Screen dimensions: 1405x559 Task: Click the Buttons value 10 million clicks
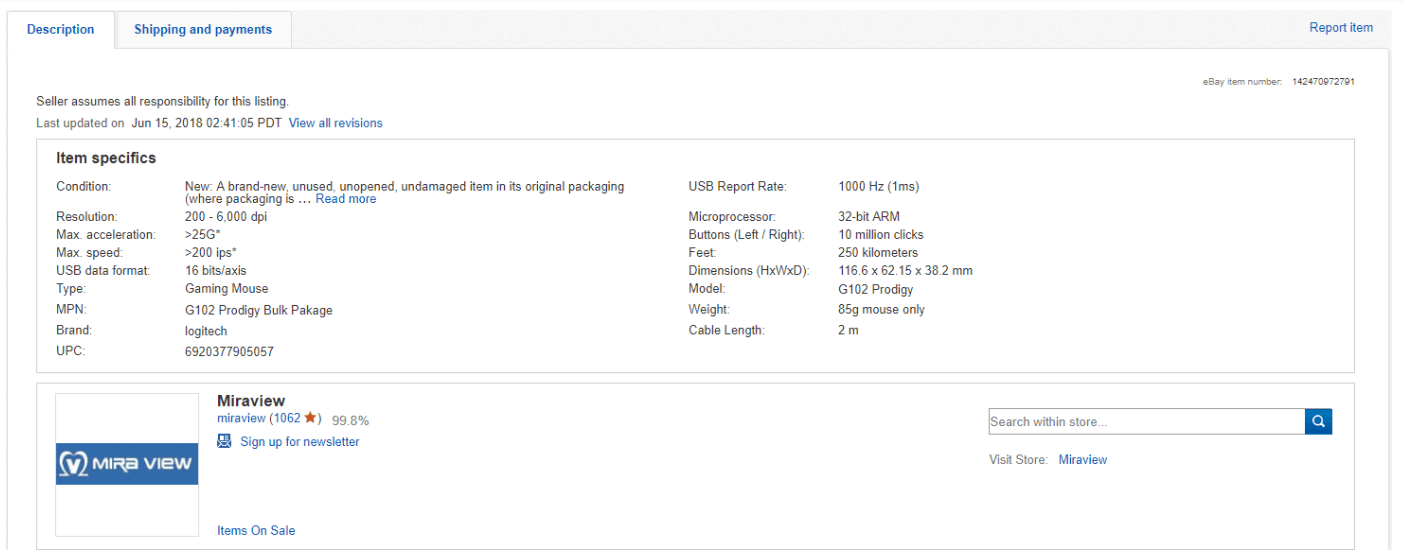coord(881,235)
